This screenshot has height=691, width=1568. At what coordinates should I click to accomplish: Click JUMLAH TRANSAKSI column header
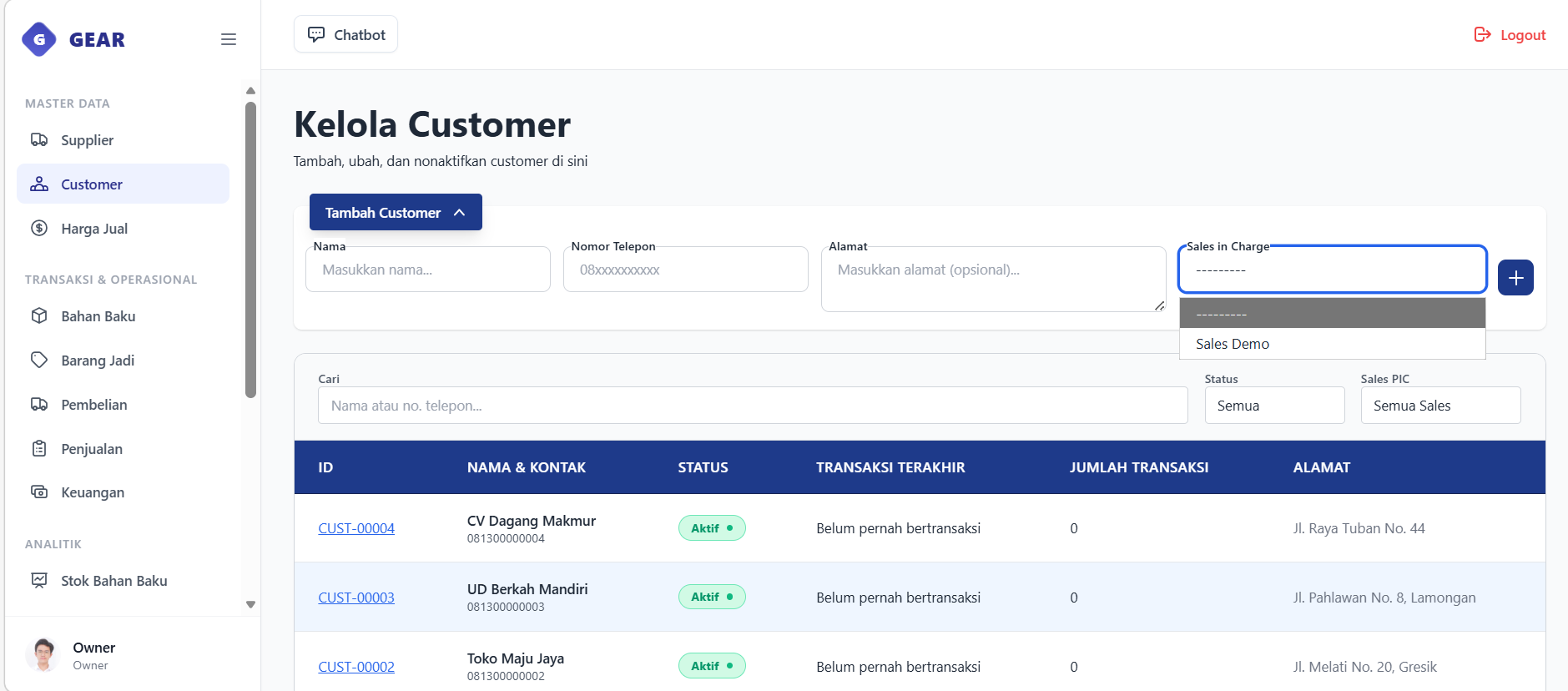tap(1139, 467)
